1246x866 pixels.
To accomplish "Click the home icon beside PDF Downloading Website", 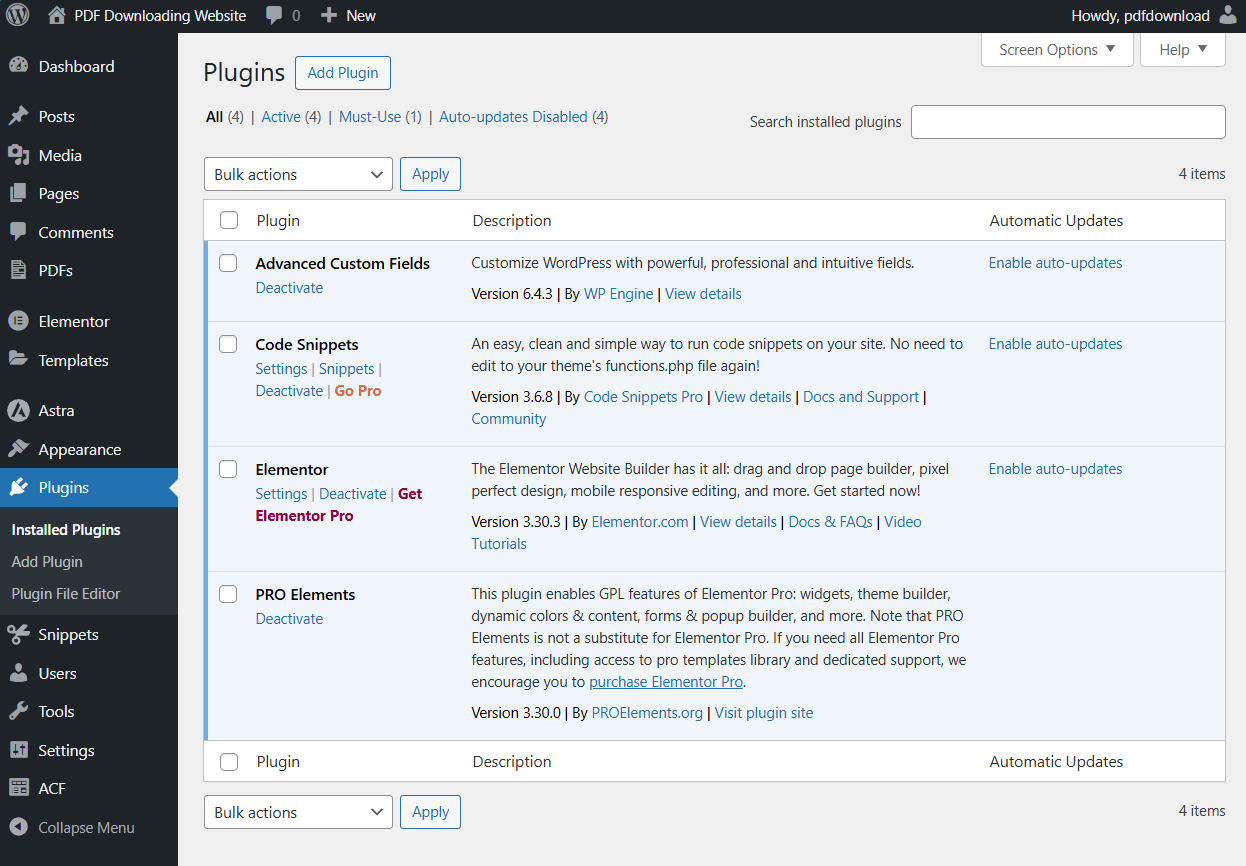I will (x=57, y=16).
